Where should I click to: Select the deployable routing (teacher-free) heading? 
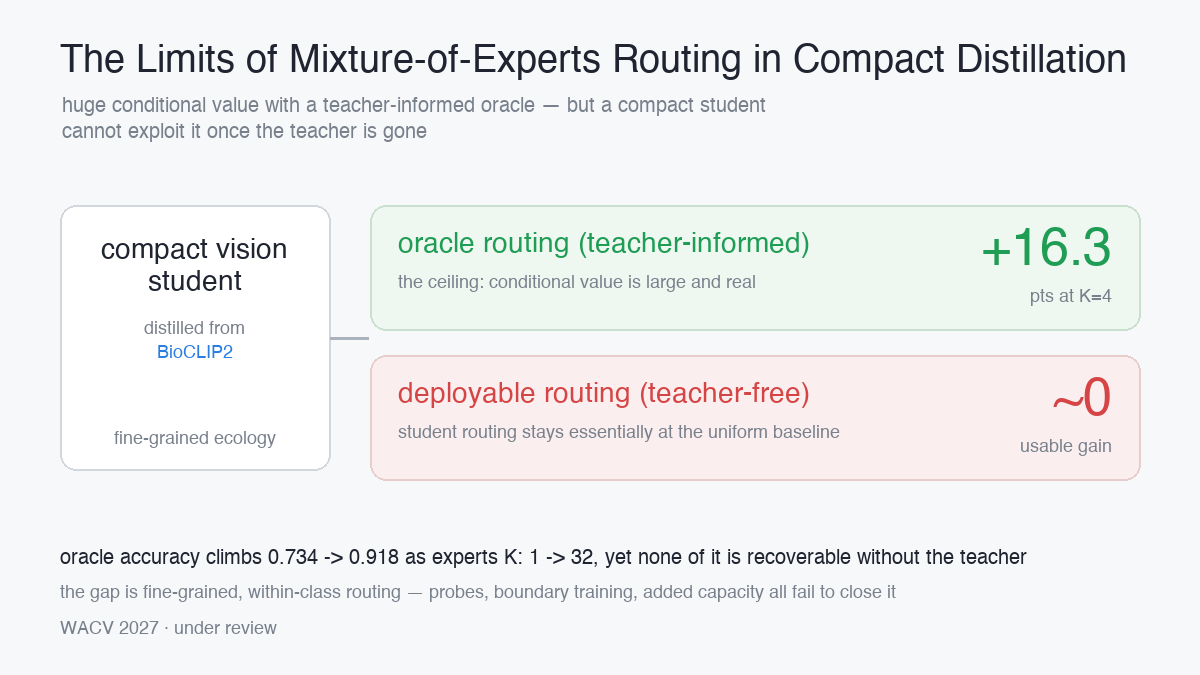604,393
